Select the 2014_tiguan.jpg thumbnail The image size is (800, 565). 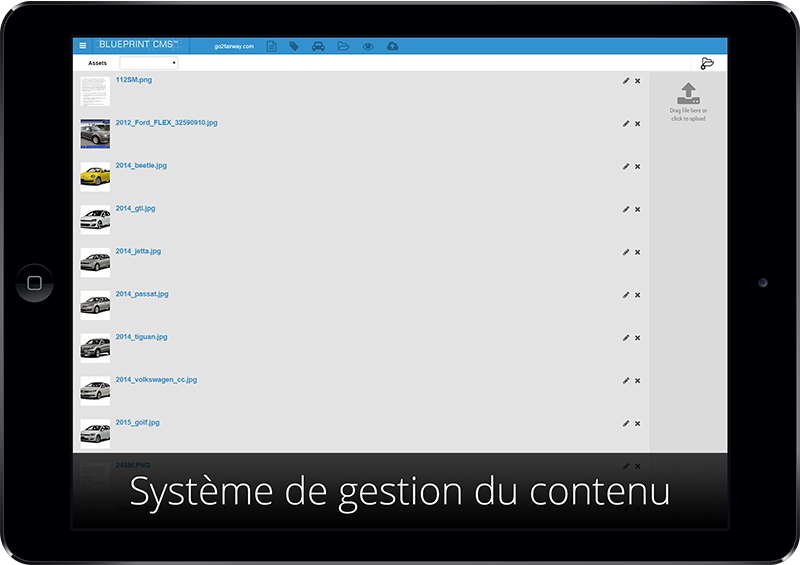tap(95, 349)
